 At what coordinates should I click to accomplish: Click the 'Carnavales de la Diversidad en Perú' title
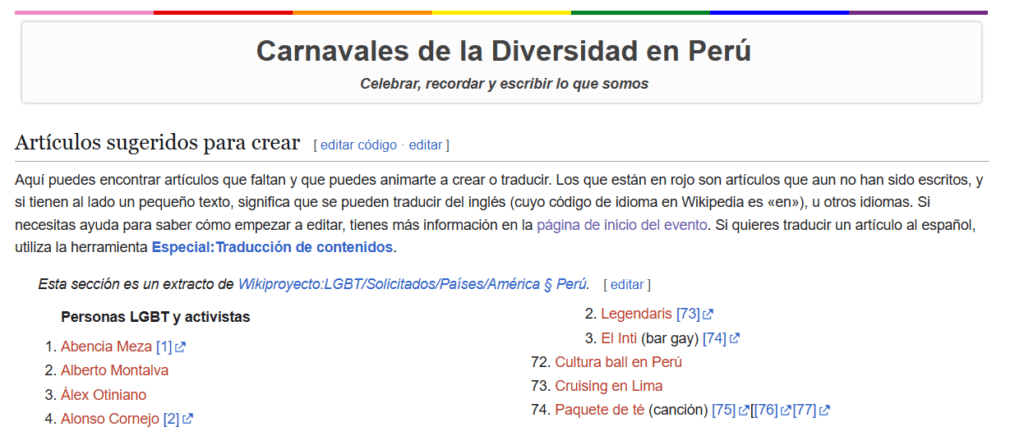(503, 51)
